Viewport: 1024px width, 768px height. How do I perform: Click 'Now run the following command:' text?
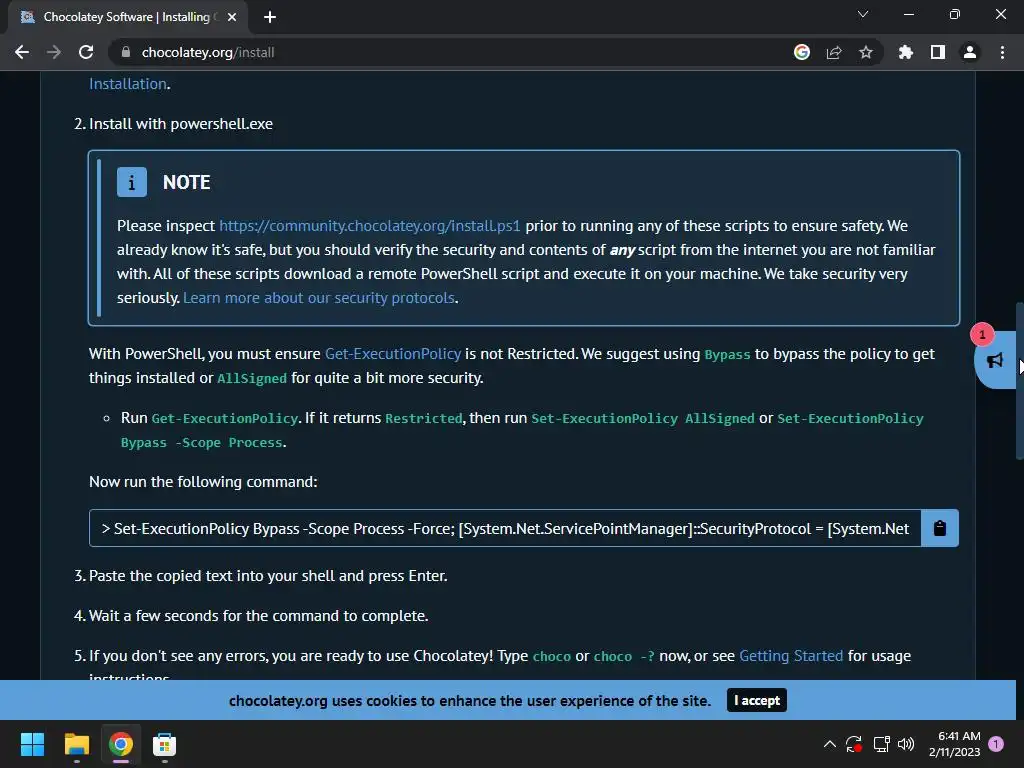203,482
